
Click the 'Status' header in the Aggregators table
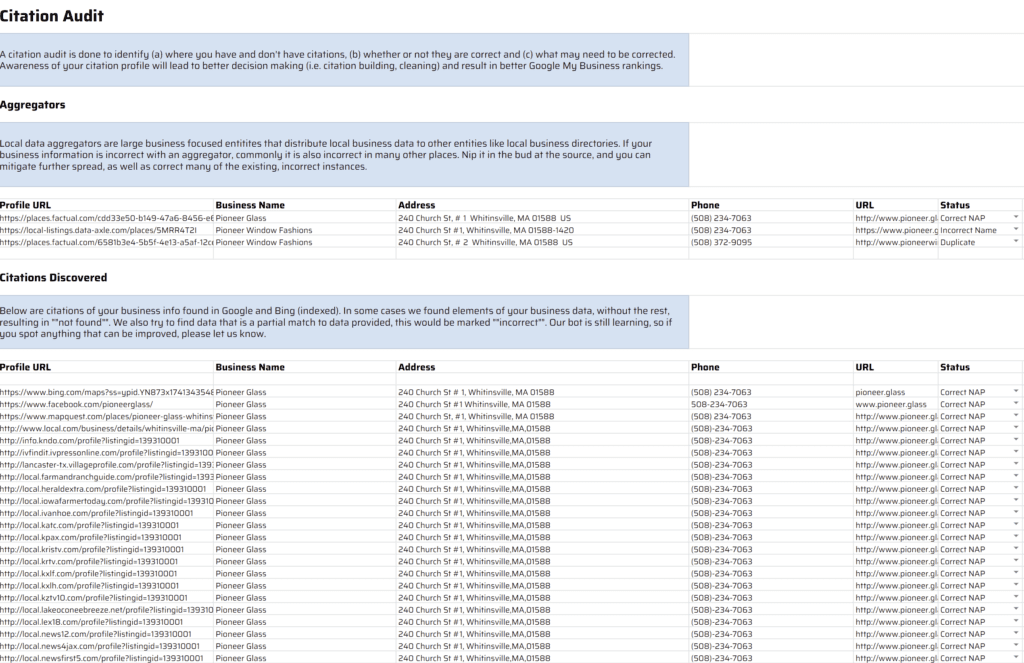coord(955,205)
